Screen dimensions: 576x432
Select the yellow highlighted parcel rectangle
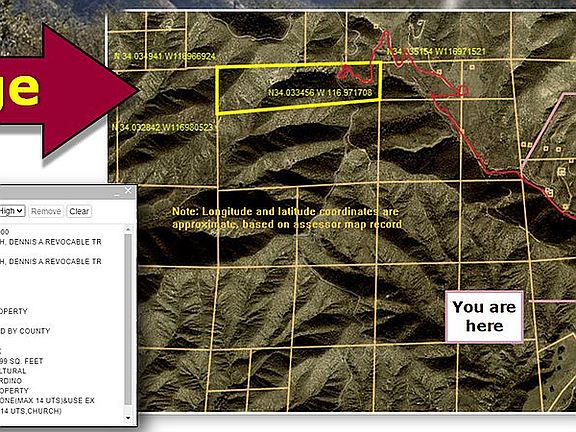tap(298, 88)
